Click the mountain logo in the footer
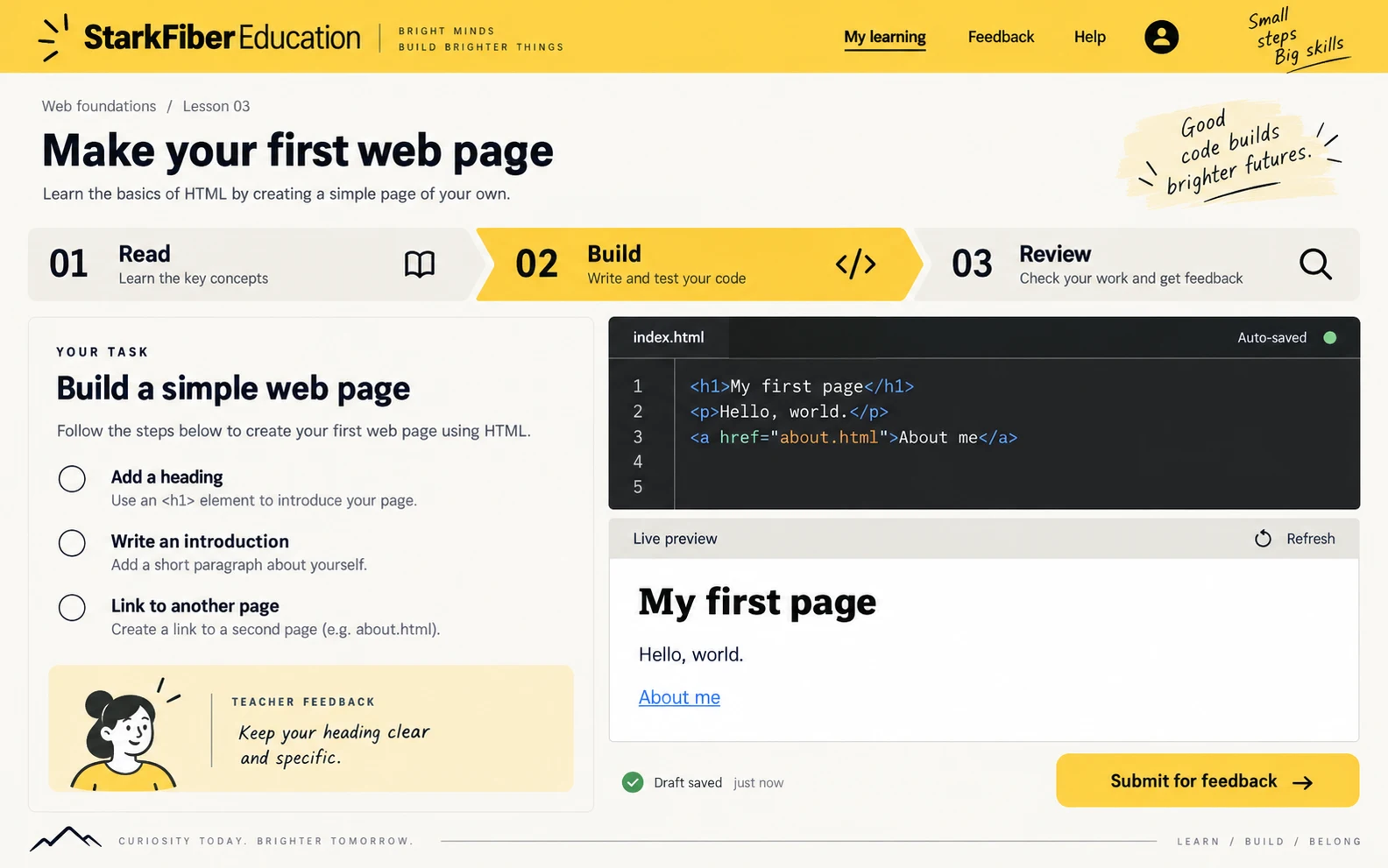This screenshot has height=868, width=1388. click(x=66, y=838)
